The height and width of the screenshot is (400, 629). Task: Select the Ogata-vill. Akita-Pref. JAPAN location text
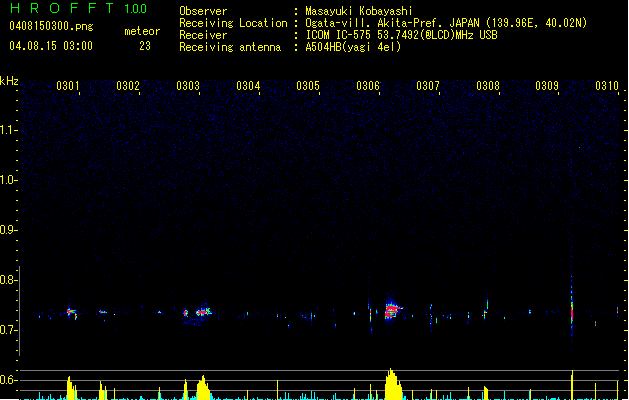tap(446, 23)
